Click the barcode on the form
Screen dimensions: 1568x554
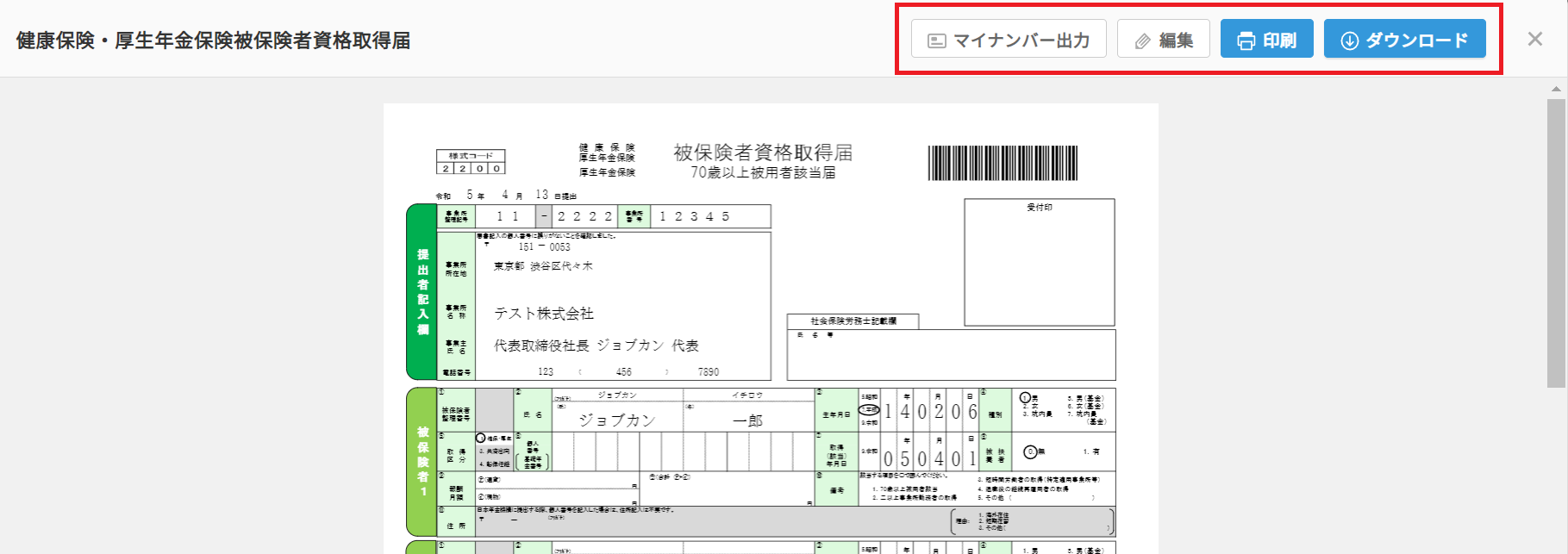1002,162
